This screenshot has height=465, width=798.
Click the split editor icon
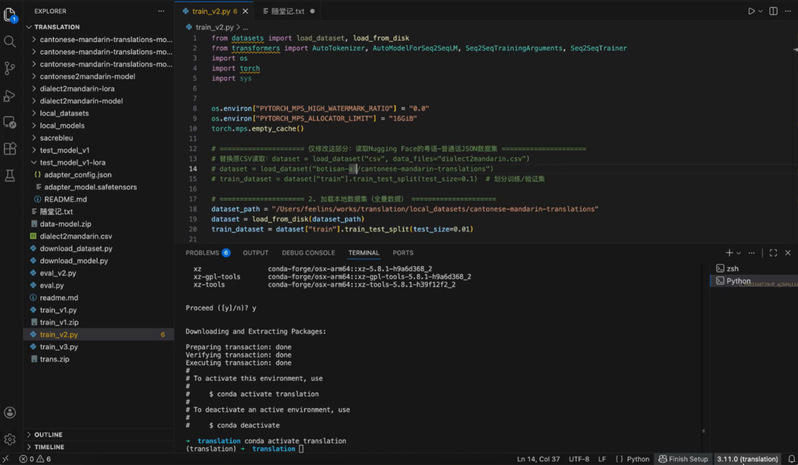pyautogui.click(x=773, y=11)
